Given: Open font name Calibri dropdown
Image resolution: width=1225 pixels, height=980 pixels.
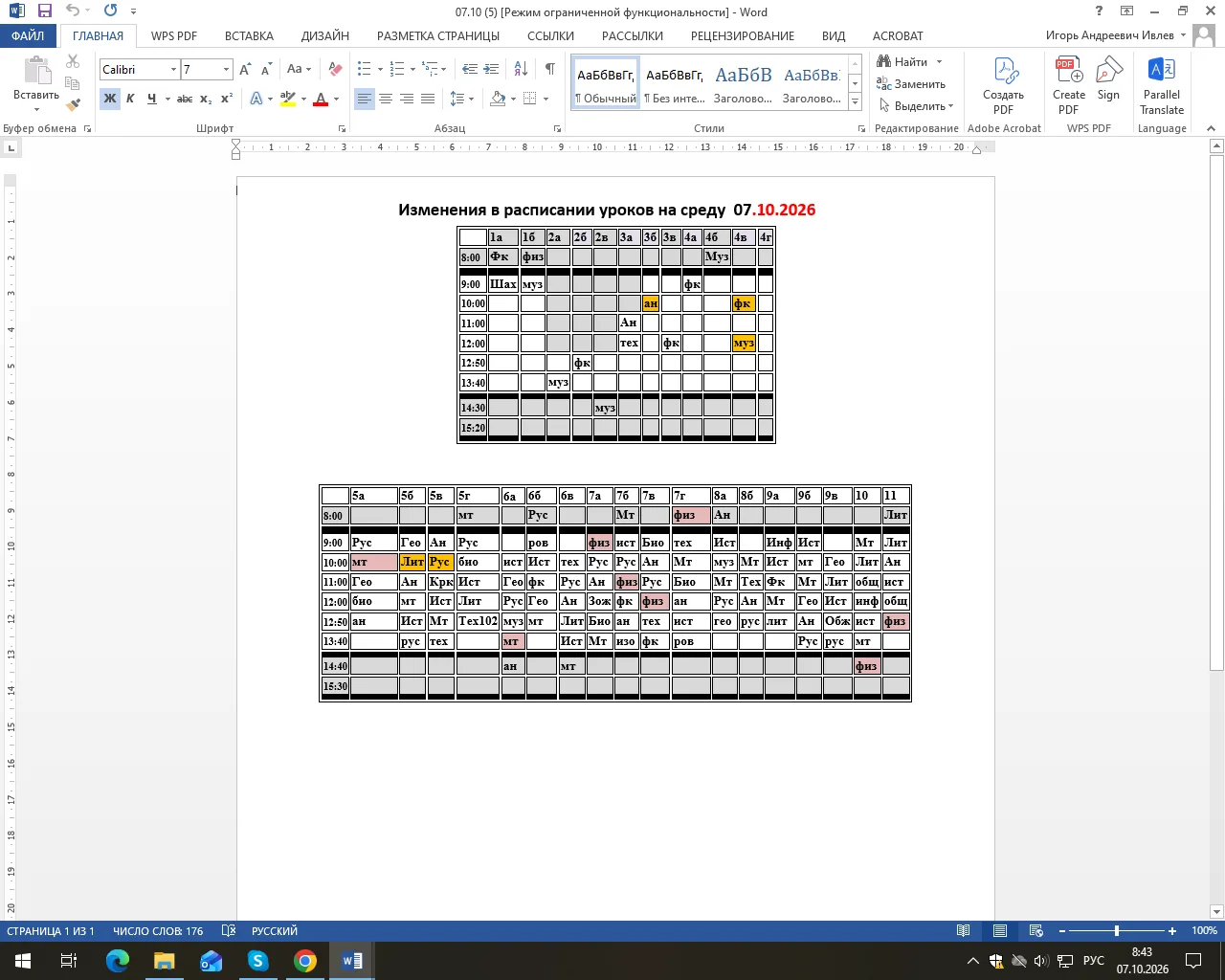Looking at the screenshot, I should pyautogui.click(x=173, y=69).
